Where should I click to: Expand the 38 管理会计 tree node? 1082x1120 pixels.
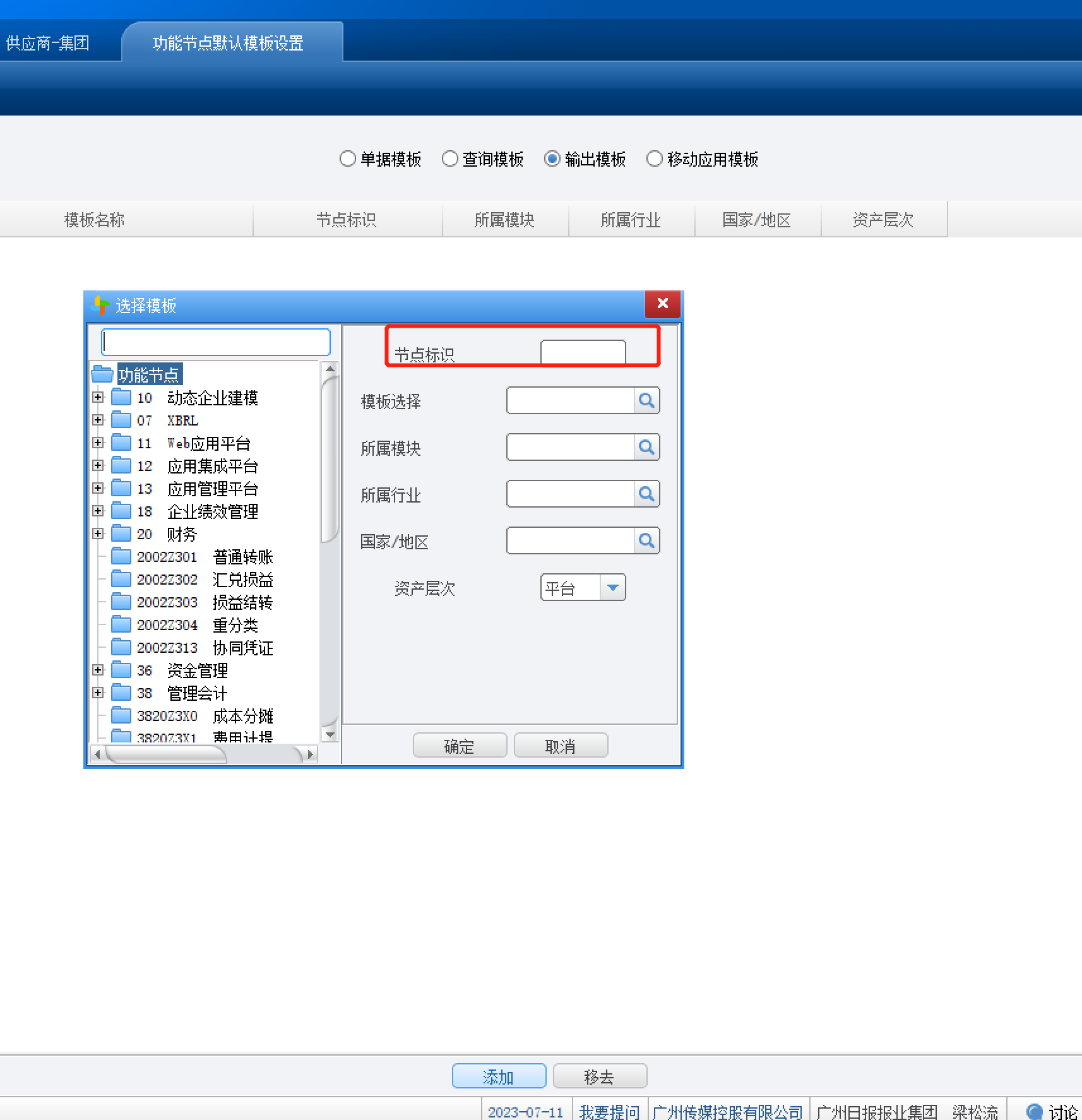(98, 692)
